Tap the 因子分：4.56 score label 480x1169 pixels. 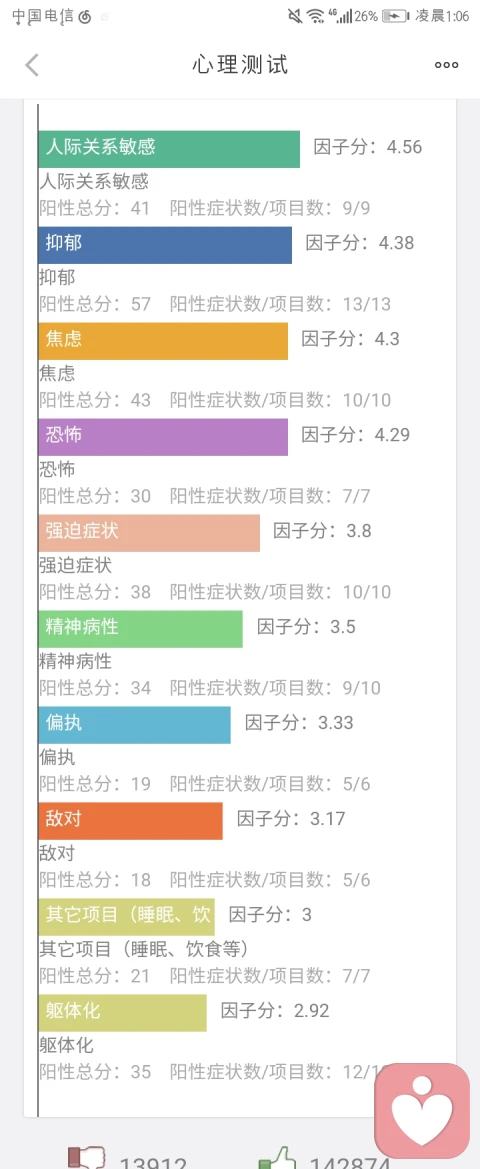click(x=367, y=147)
